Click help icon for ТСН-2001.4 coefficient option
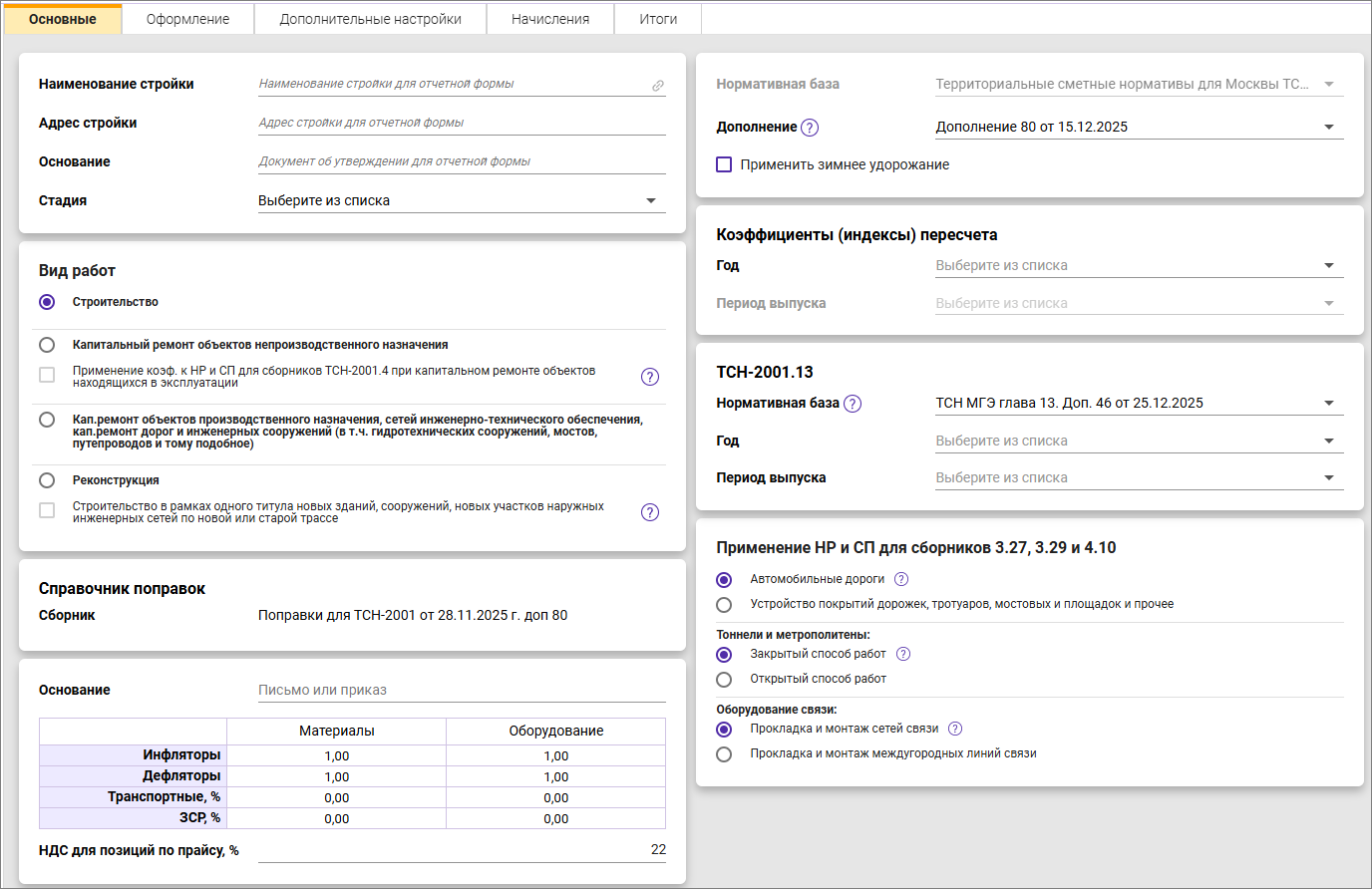Viewport: 1372px width, 889px height. click(650, 377)
